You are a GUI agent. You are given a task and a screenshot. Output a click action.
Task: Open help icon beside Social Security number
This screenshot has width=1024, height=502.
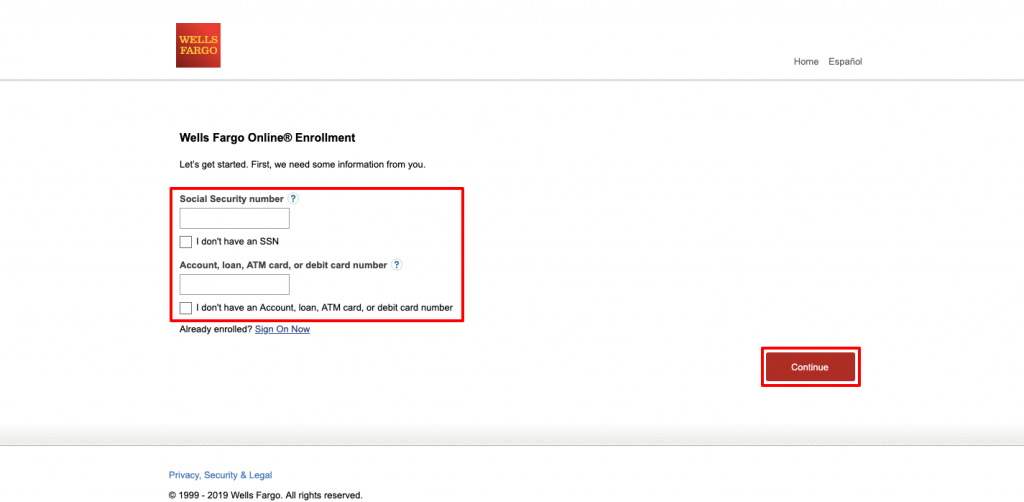[x=293, y=198]
